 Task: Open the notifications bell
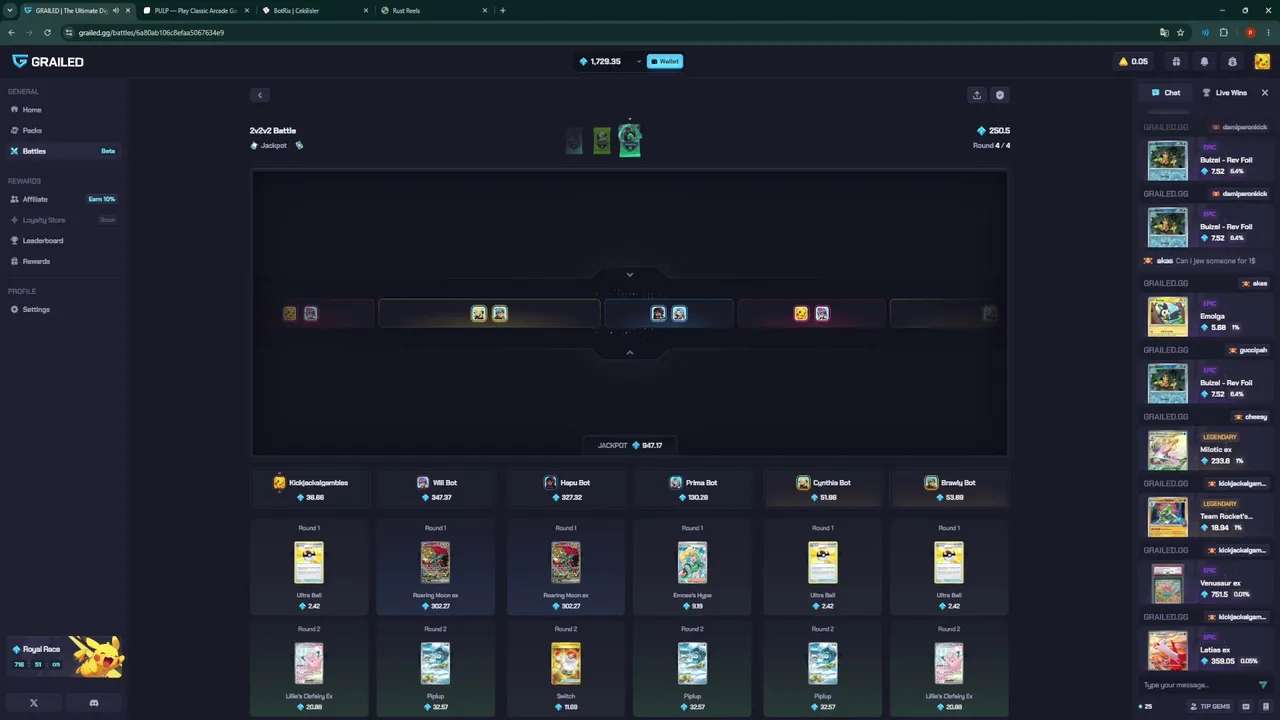click(x=1204, y=62)
